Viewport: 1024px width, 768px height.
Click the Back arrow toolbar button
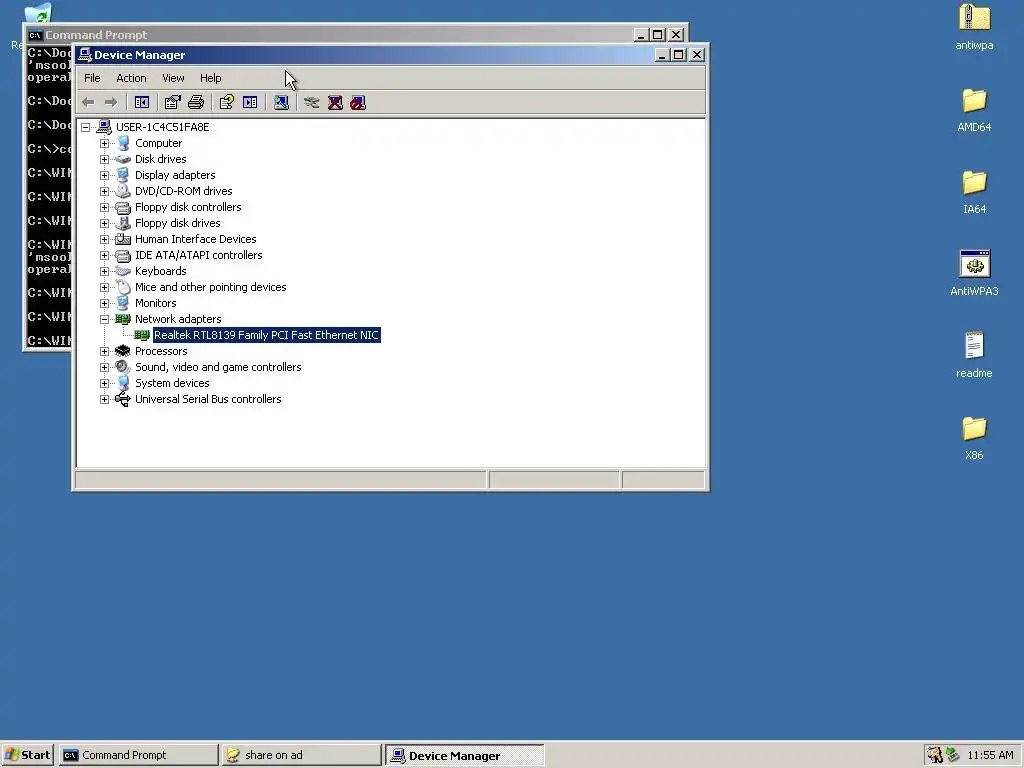(x=88, y=103)
